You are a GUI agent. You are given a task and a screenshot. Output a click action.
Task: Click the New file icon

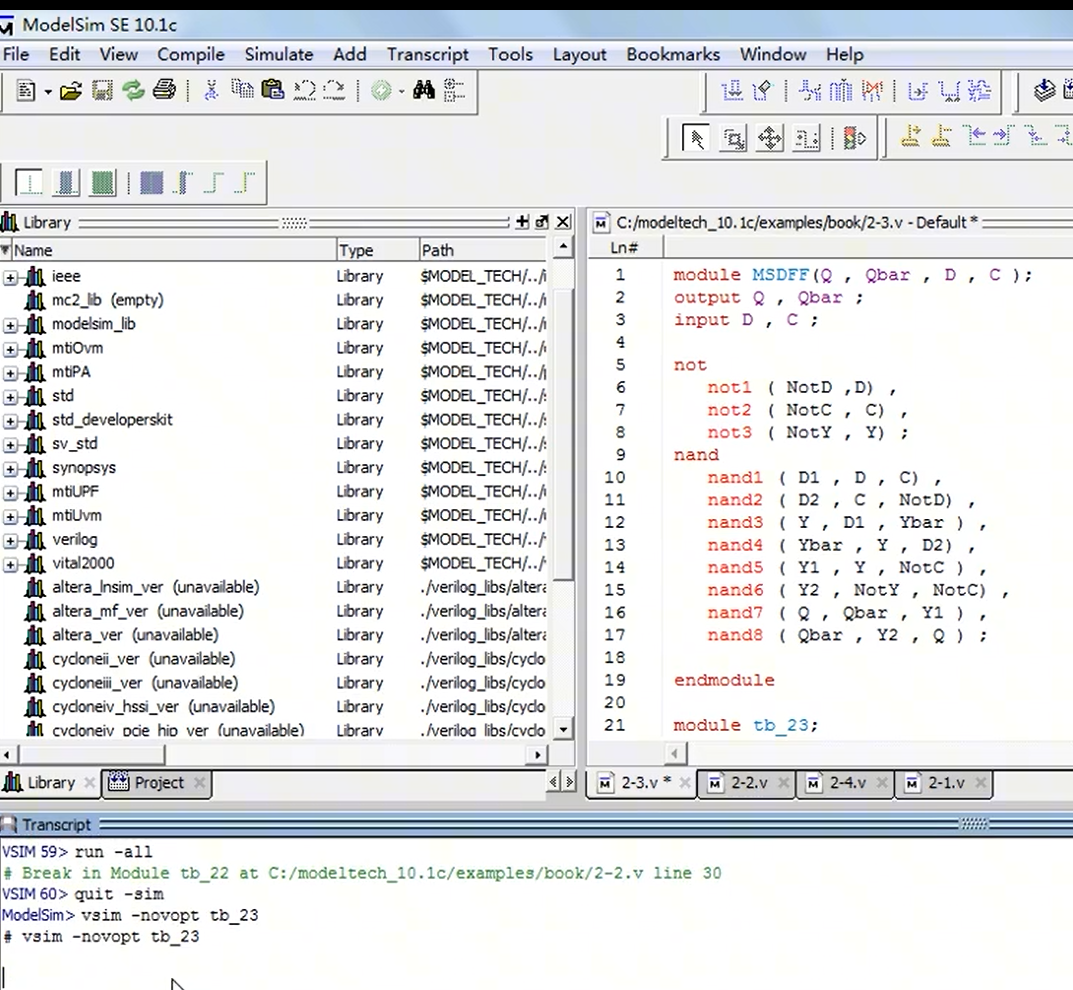26,90
